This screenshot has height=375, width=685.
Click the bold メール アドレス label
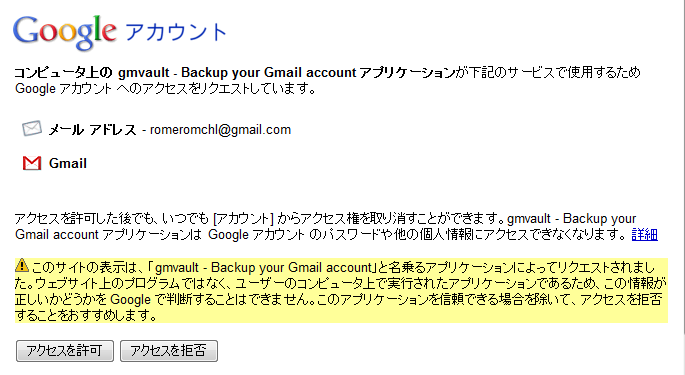92,130
